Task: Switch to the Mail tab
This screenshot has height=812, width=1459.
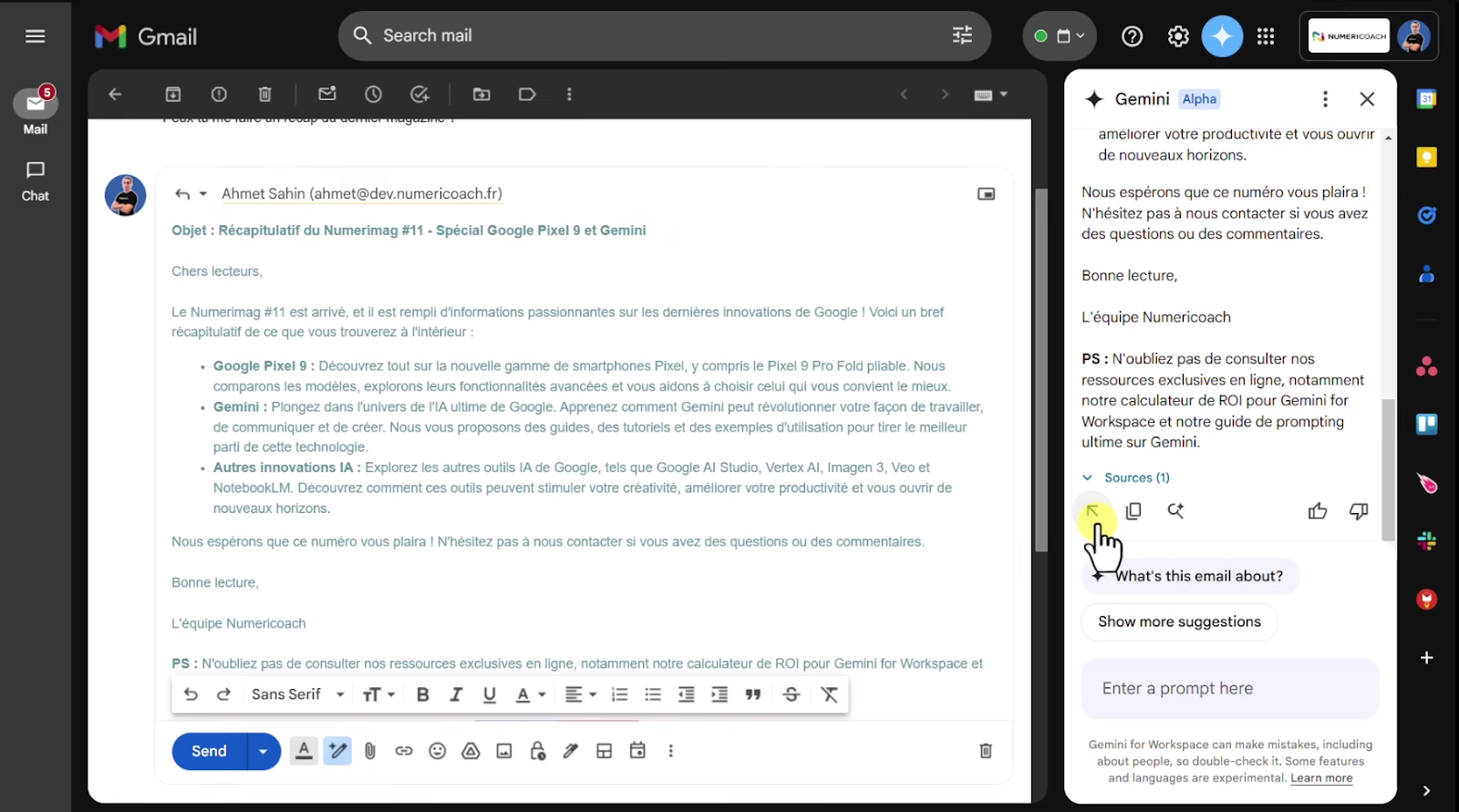Action: (x=36, y=112)
